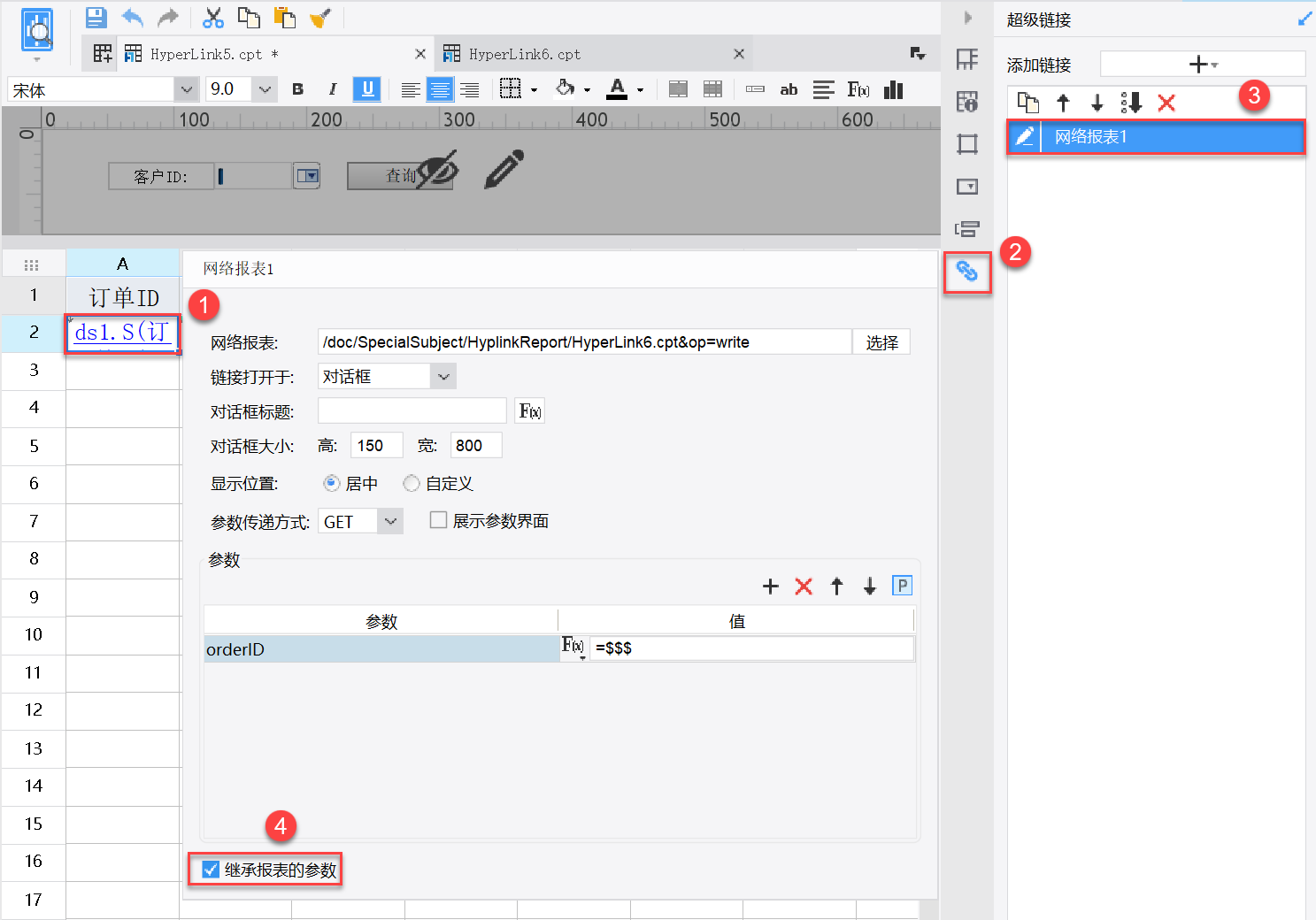Click the dialog width field 800
1316x920 pixels.
[x=476, y=446]
